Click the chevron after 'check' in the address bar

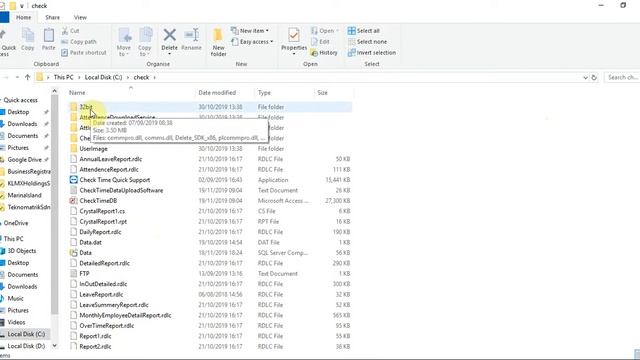tap(155, 77)
